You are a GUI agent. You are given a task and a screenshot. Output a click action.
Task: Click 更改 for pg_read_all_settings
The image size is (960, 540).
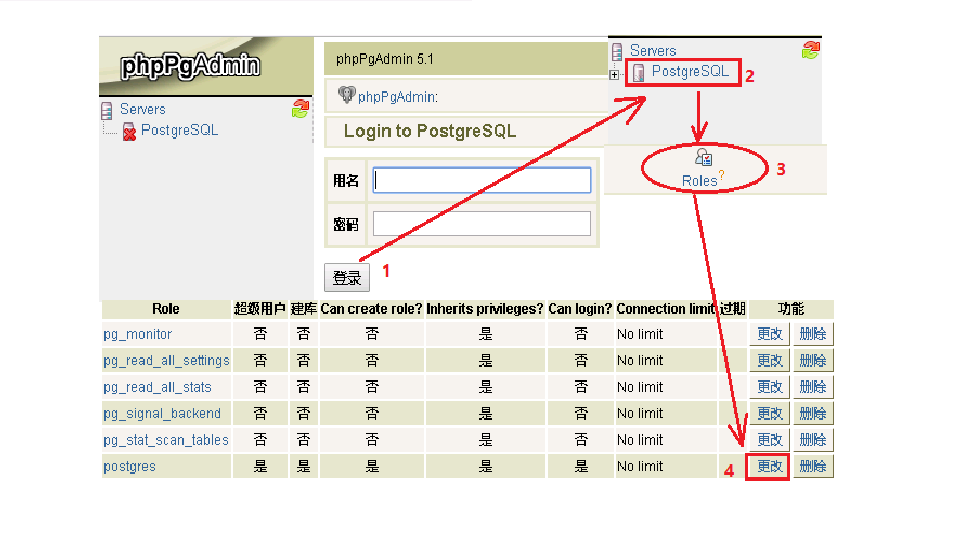770,361
